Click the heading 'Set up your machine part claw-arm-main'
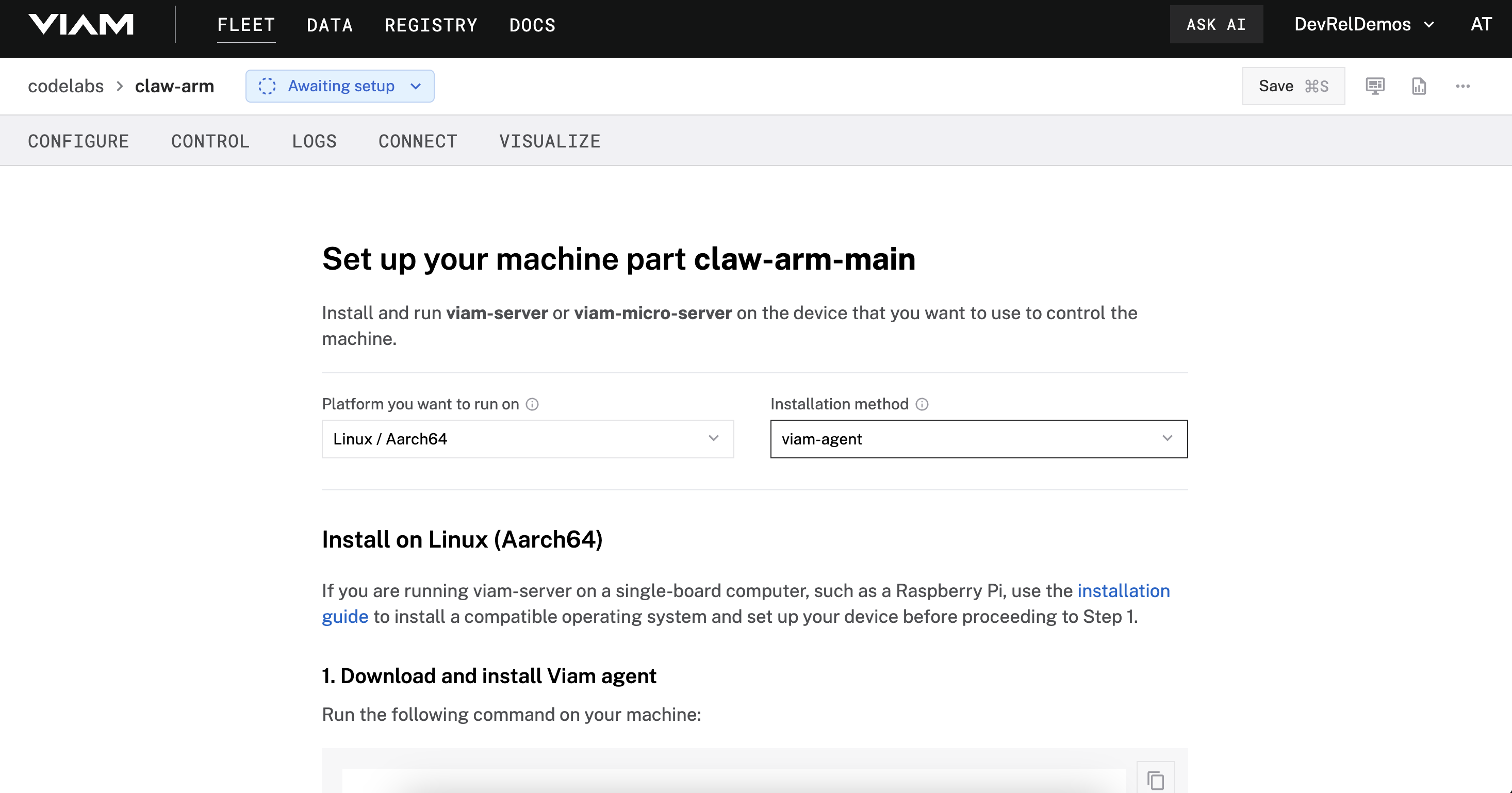This screenshot has height=793, width=1512. coord(619,259)
